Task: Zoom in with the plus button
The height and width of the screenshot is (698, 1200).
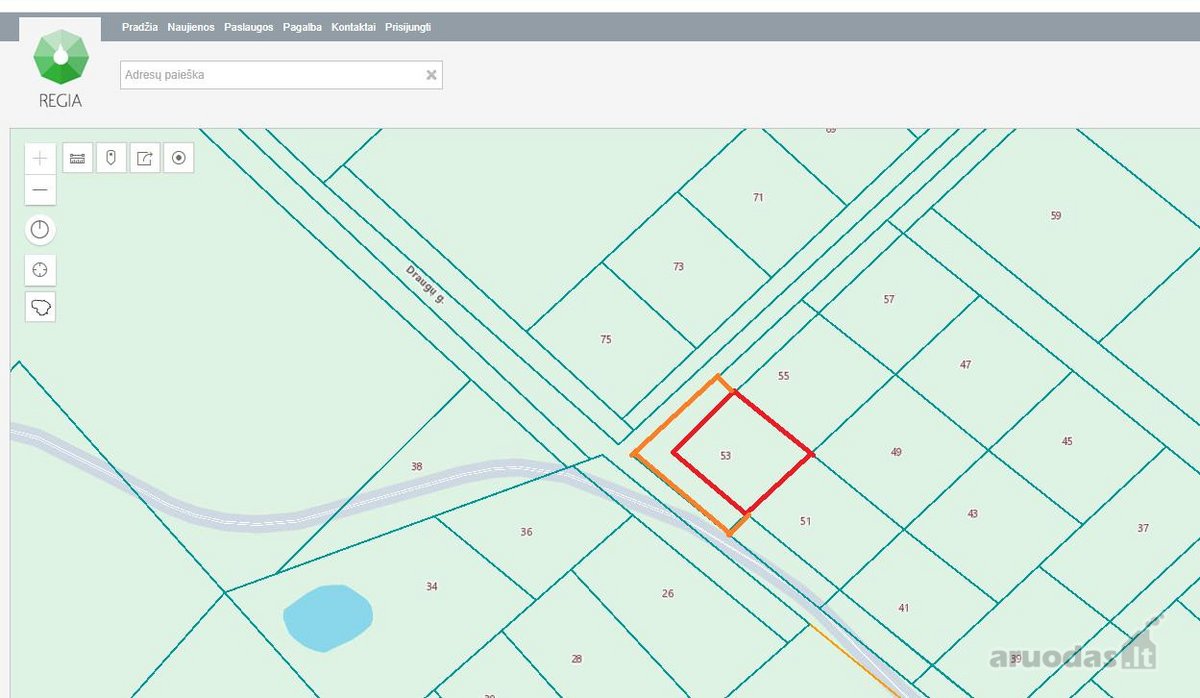Action: (x=40, y=158)
